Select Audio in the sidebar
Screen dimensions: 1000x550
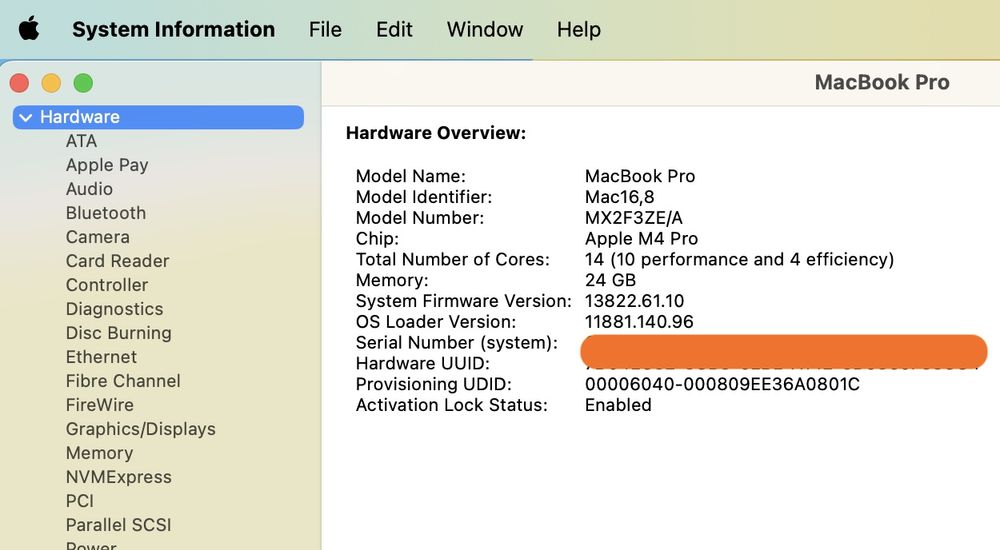pyautogui.click(x=89, y=189)
